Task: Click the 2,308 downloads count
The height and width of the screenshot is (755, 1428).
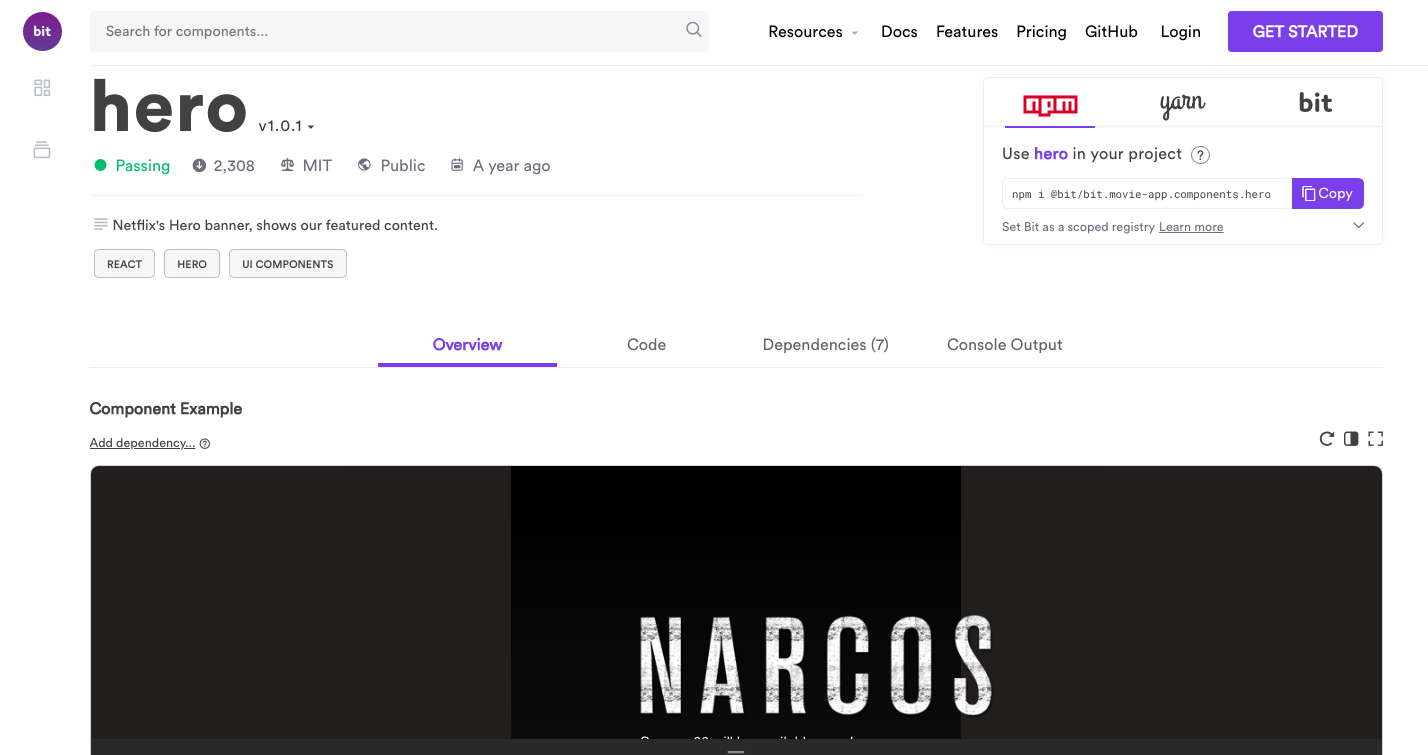Action: 234,165
